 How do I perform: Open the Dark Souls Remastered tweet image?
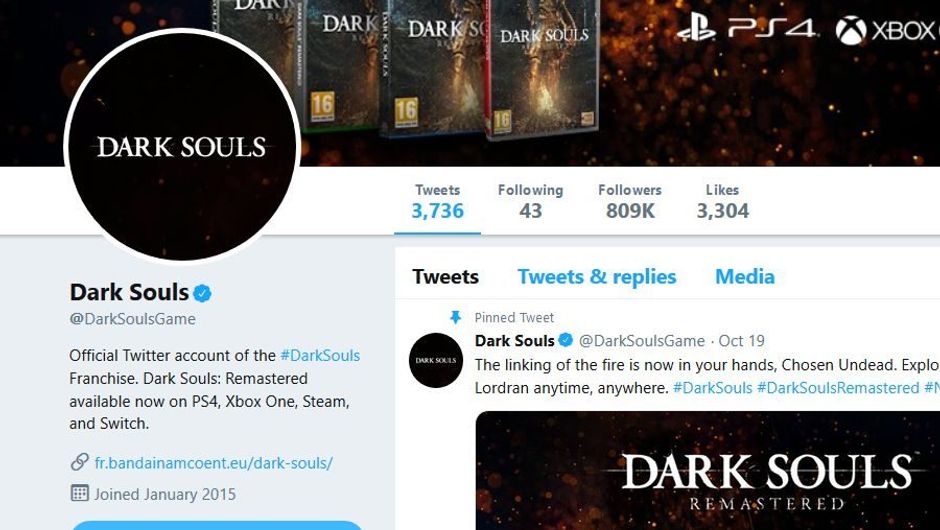click(708, 470)
